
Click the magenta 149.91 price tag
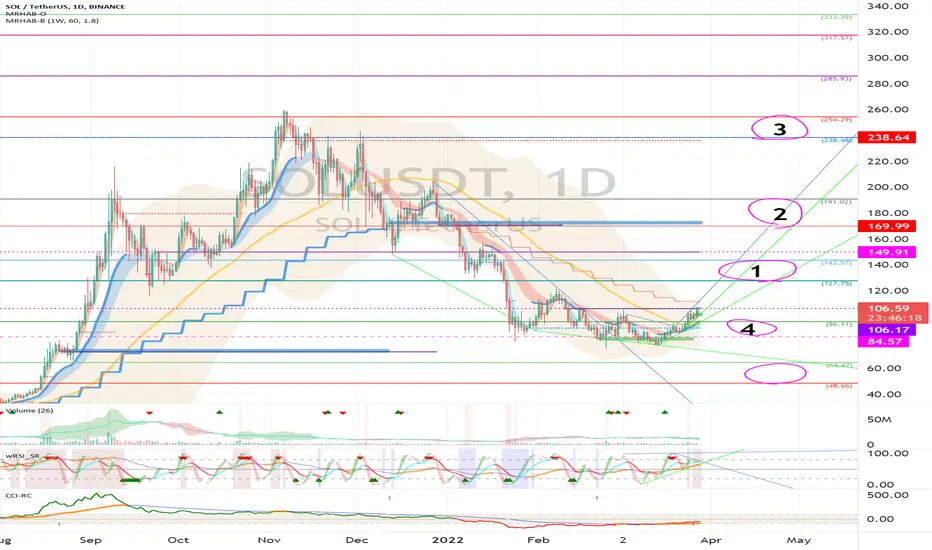(x=887, y=252)
